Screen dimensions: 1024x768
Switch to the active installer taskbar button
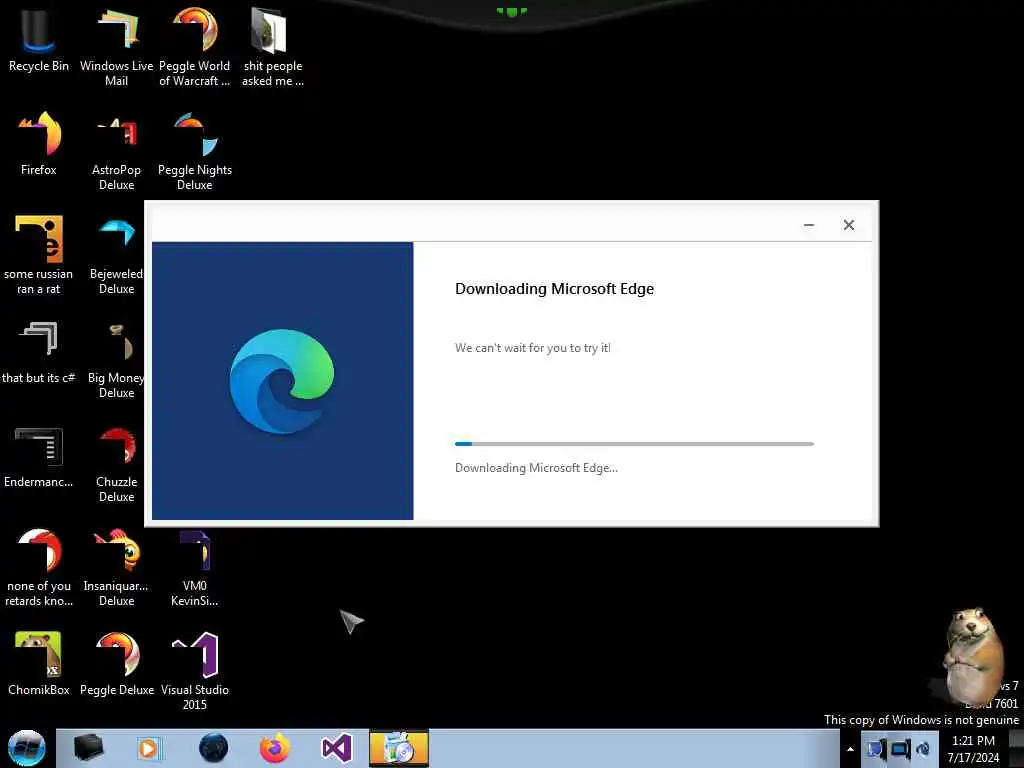tap(399, 748)
